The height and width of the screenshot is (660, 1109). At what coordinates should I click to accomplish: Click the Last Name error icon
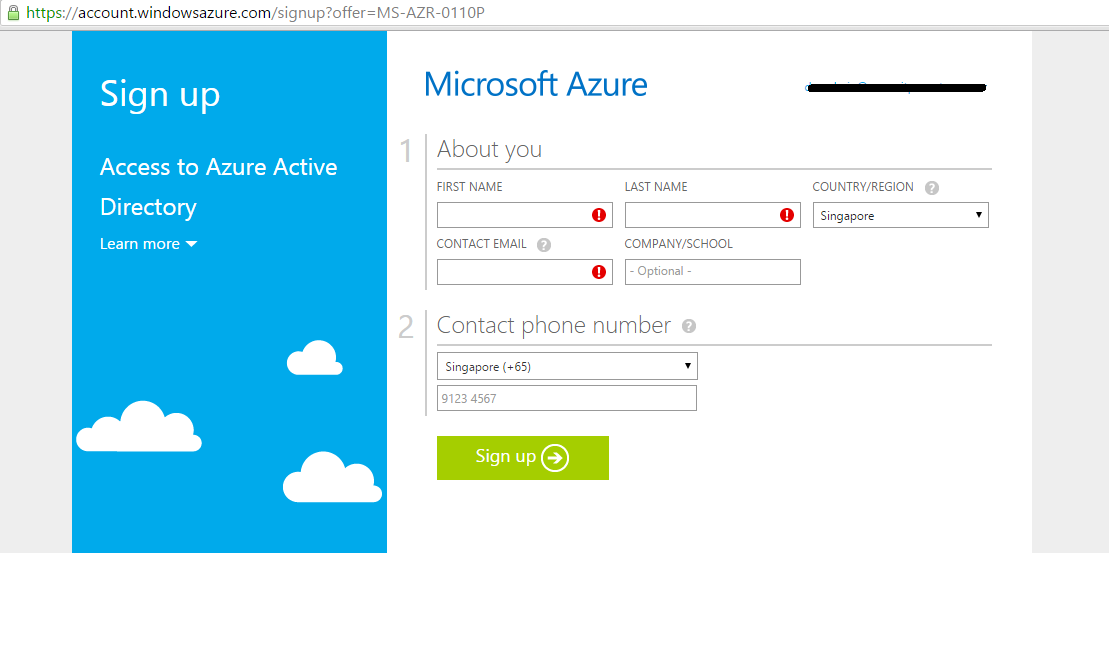(x=786, y=215)
